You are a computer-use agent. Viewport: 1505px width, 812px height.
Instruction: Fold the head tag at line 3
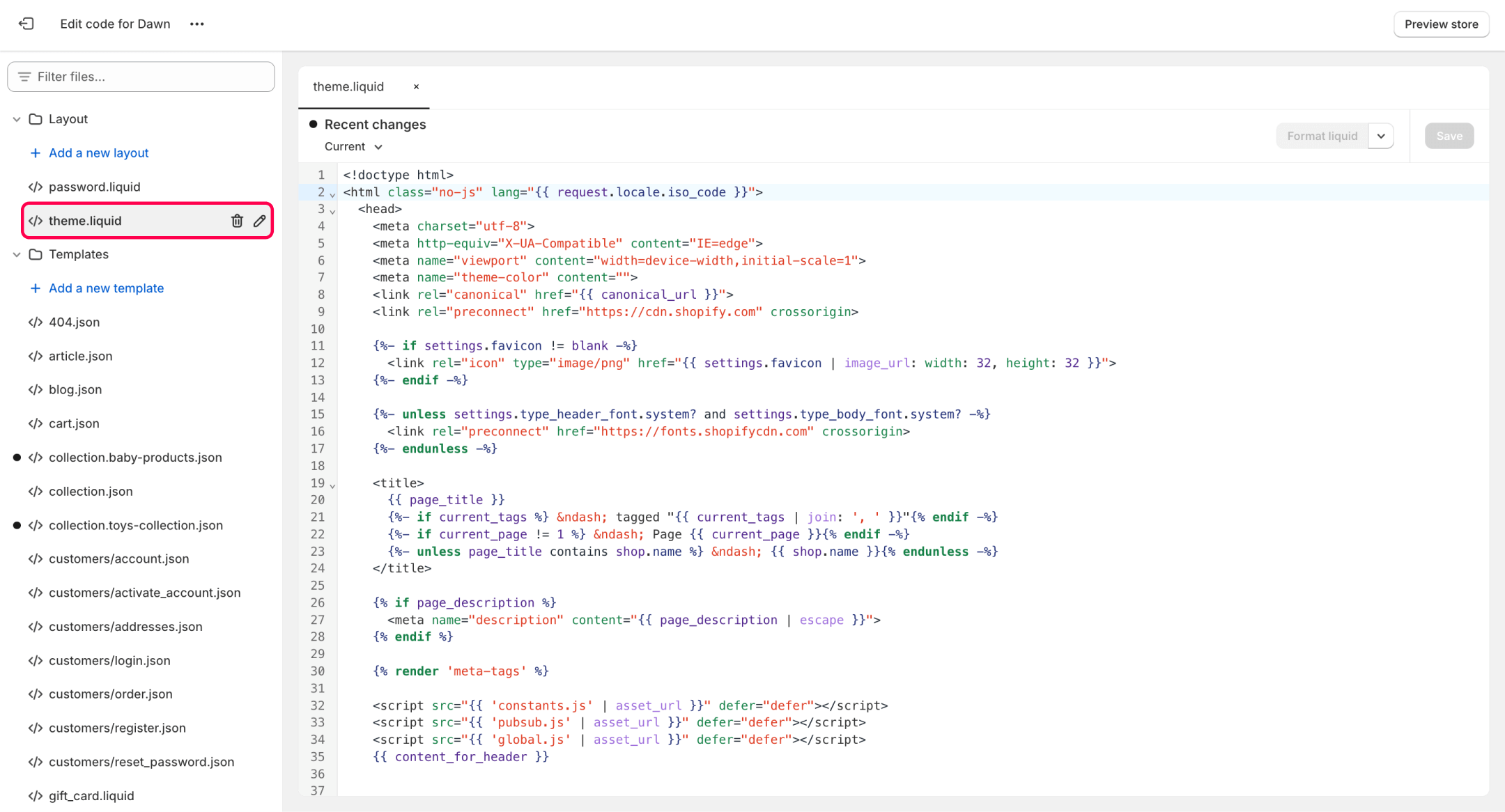click(333, 211)
